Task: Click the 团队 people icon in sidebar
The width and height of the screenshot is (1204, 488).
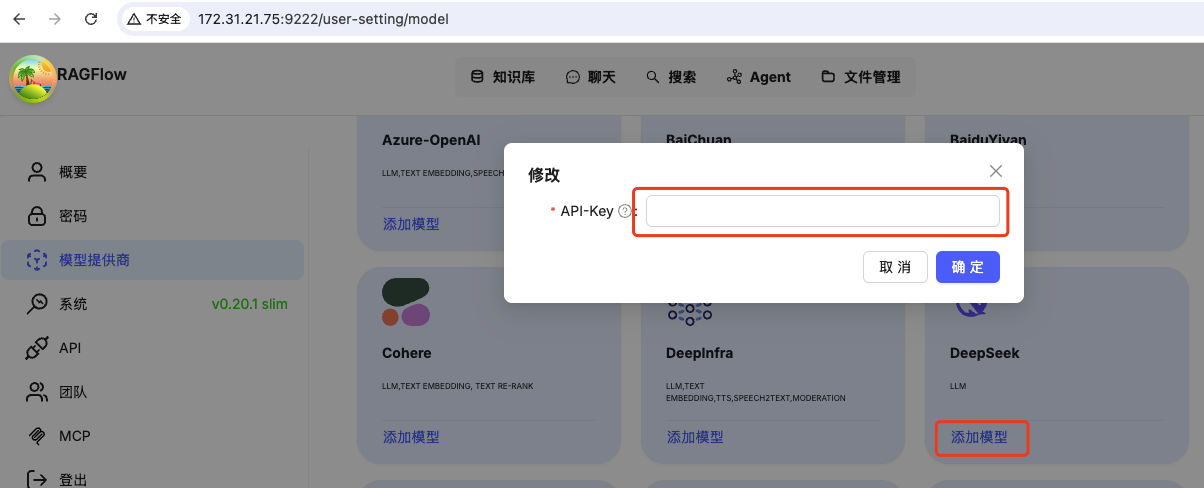Action: [x=37, y=392]
